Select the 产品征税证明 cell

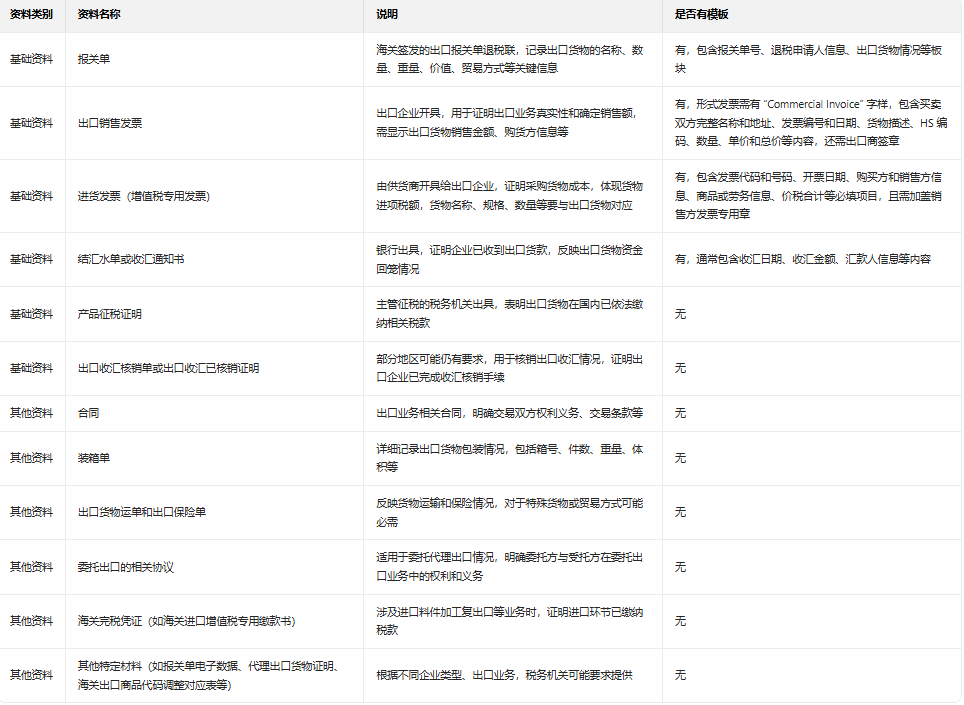(110, 314)
